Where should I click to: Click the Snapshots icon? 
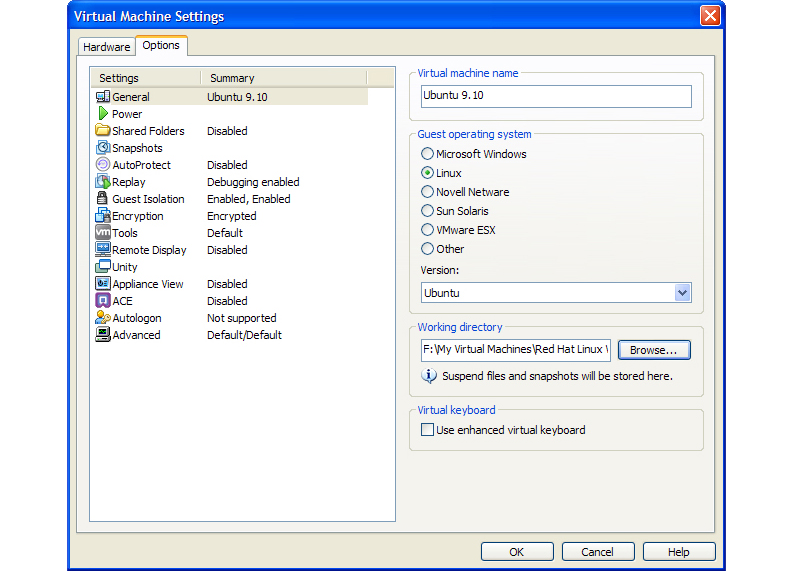(x=103, y=147)
